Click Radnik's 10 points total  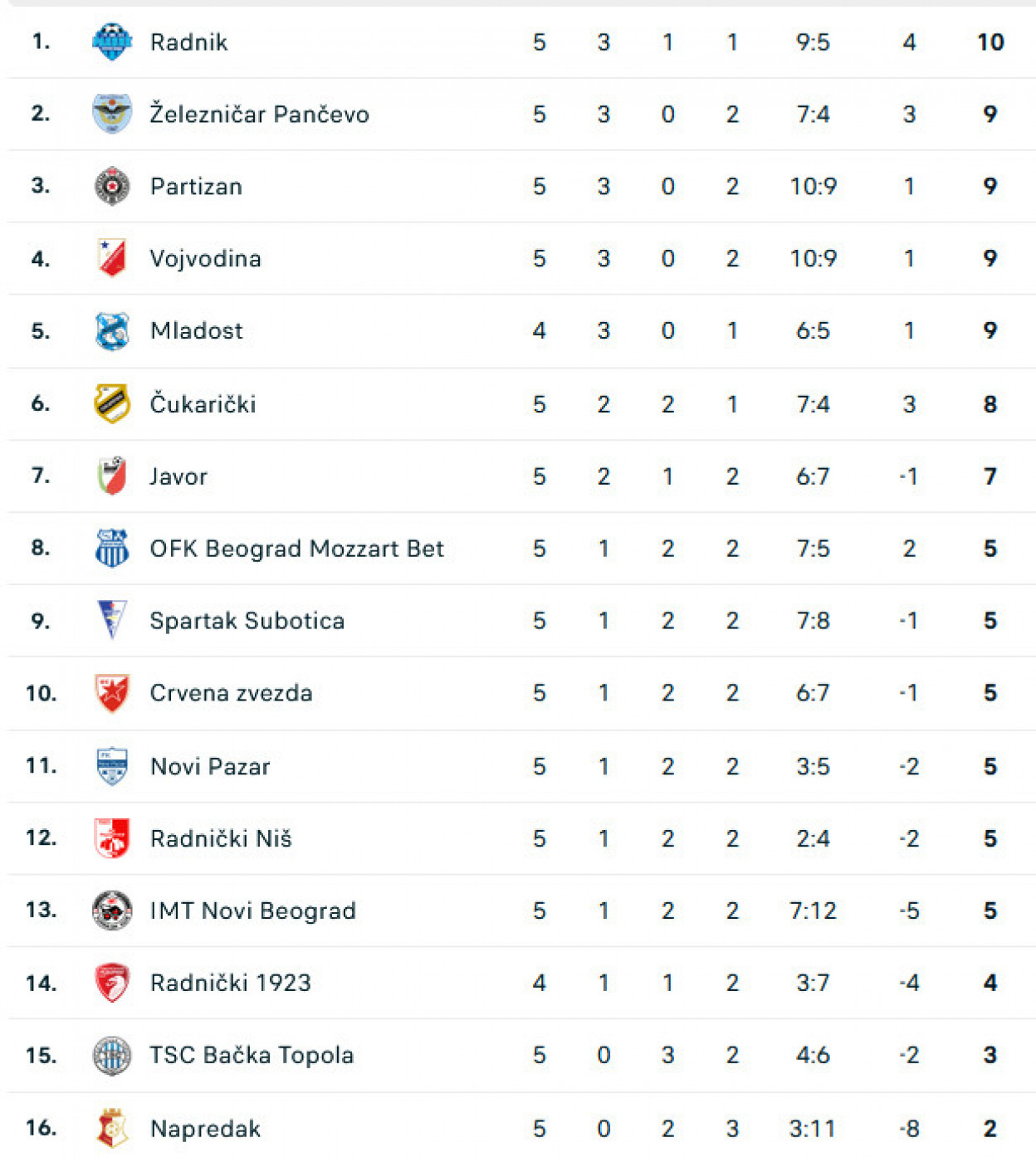pos(990,41)
